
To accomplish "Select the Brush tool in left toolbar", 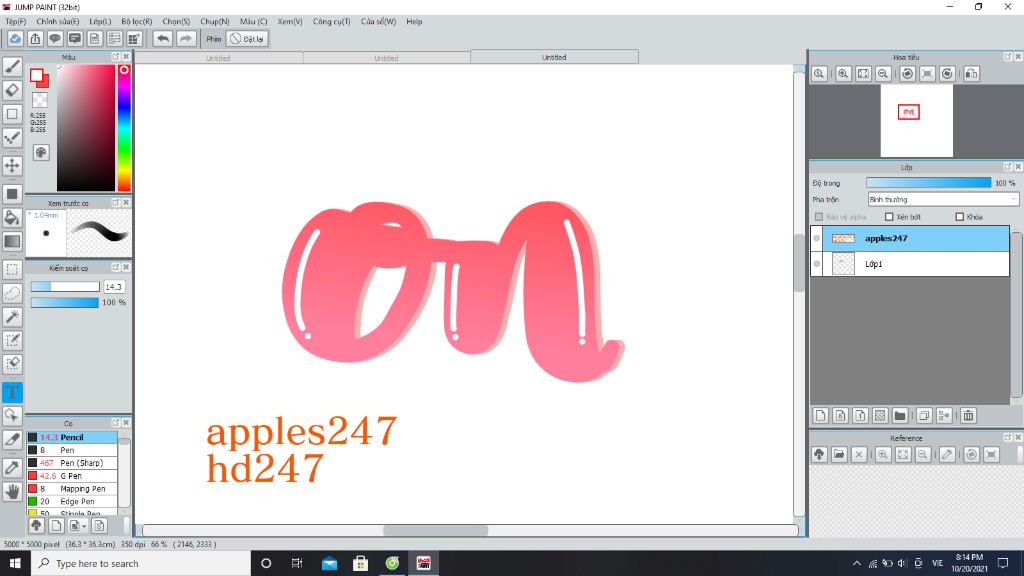I will [12, 66].
